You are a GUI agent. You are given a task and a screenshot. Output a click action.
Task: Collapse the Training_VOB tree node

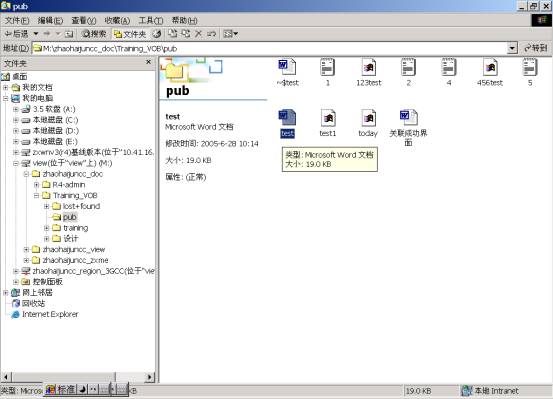(36, 195)
